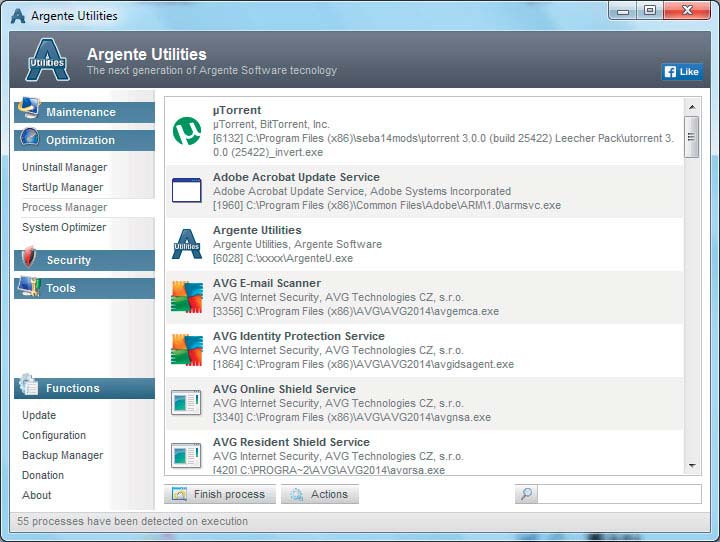
Task: Select the AVG Resident Shield Service title
Action: 291,442
